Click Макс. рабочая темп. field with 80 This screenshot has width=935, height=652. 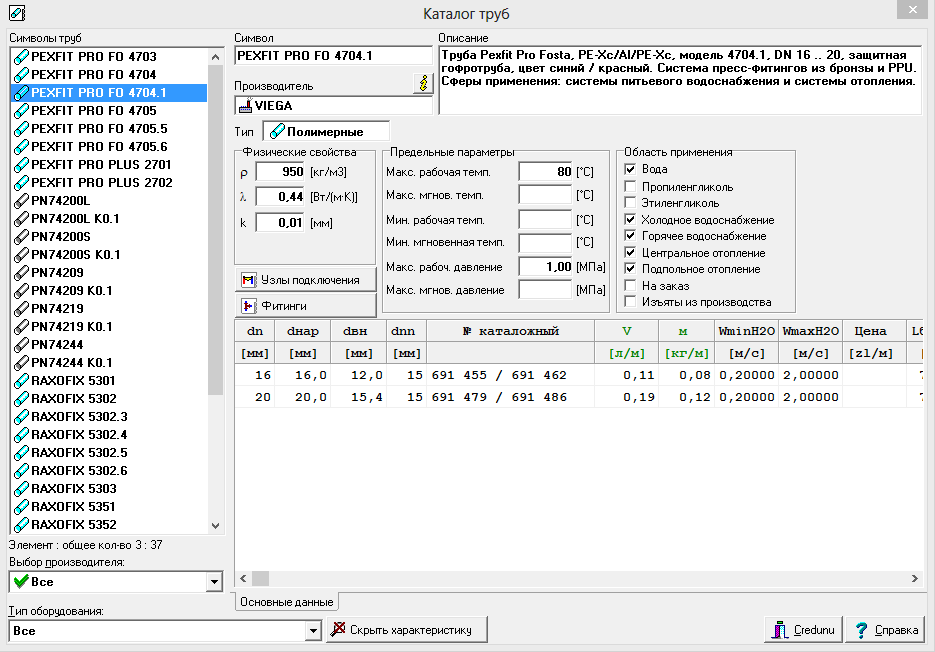[546, 172]
